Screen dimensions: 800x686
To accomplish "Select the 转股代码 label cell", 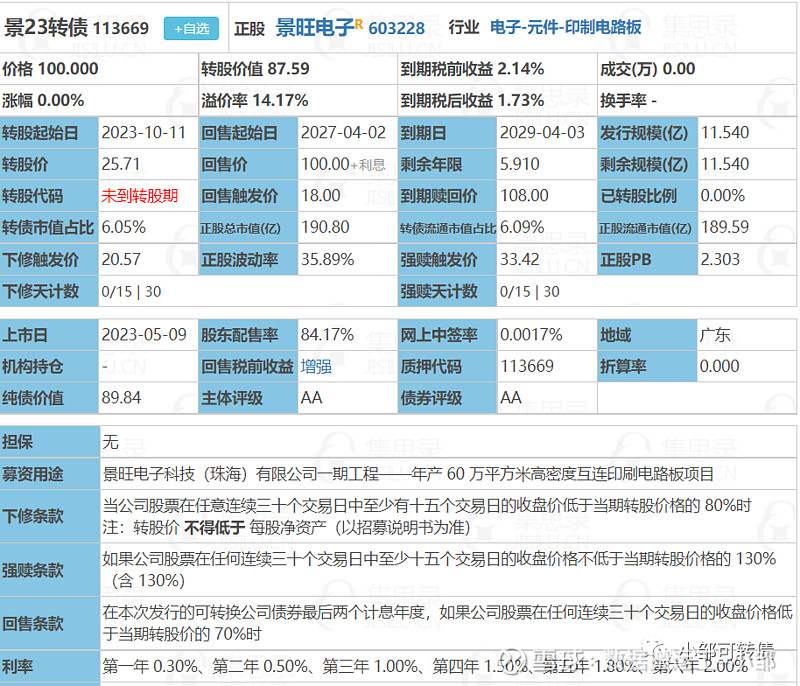I will 49,196.
